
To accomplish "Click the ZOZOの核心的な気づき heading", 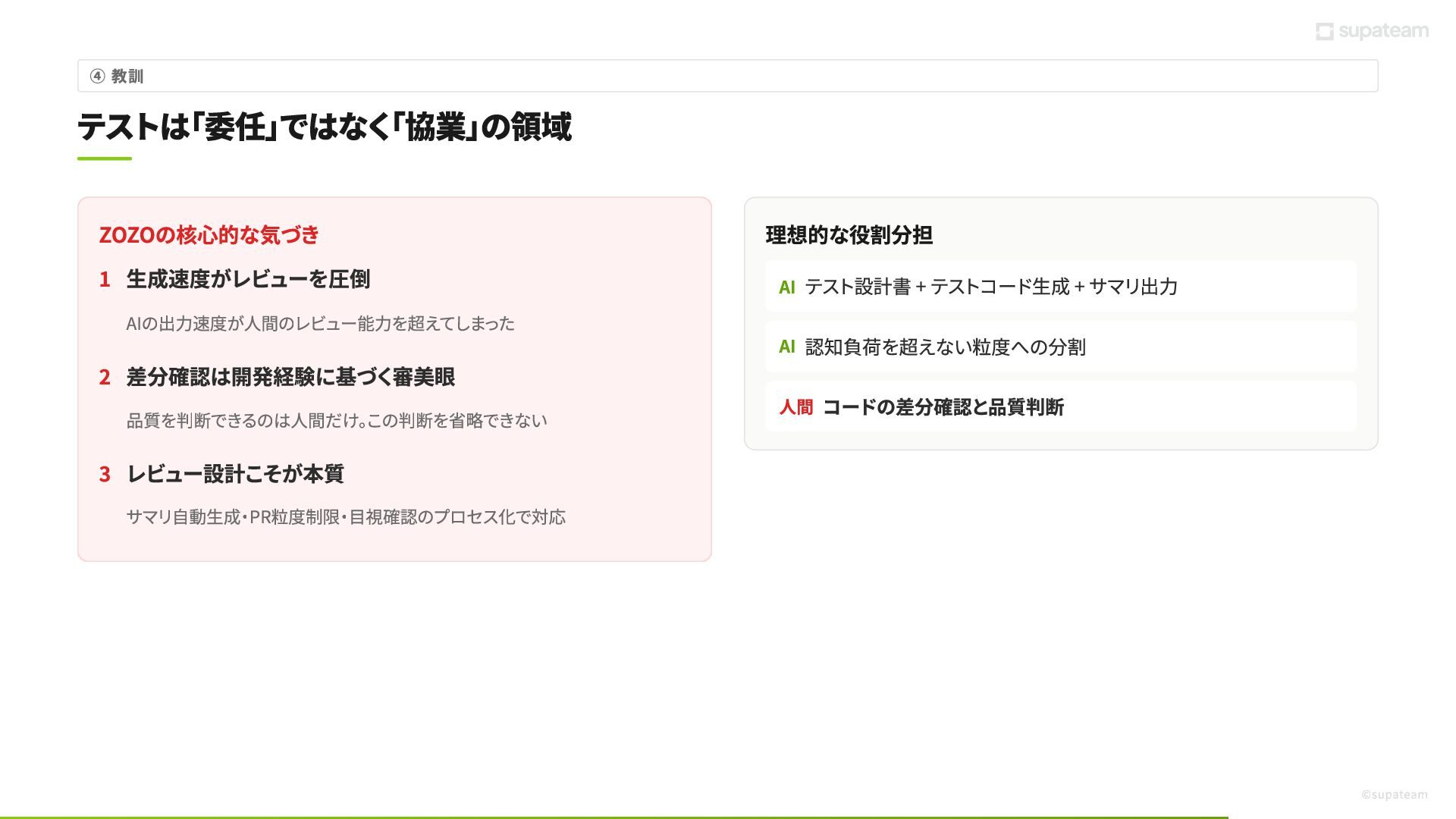I will 209,235.
